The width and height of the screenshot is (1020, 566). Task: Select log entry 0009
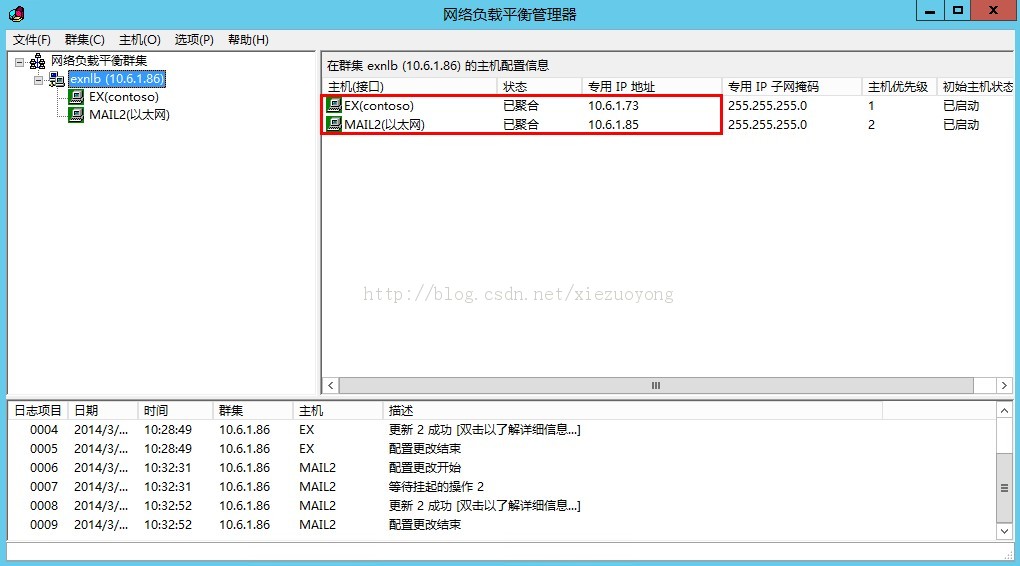501,524
